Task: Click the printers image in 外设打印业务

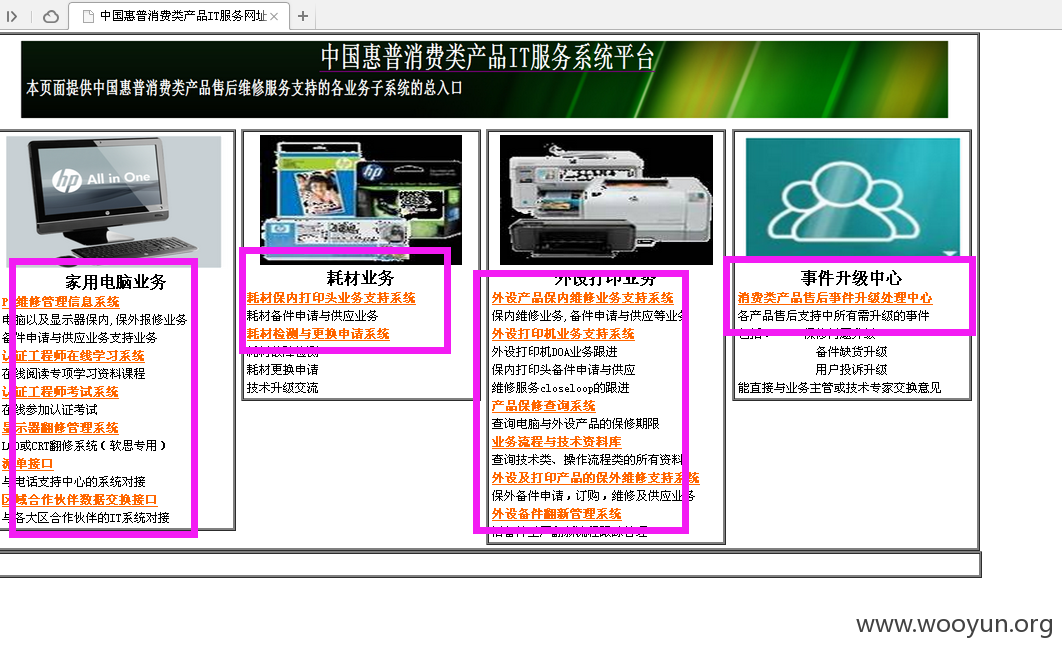Action: (x=606, y=200)
